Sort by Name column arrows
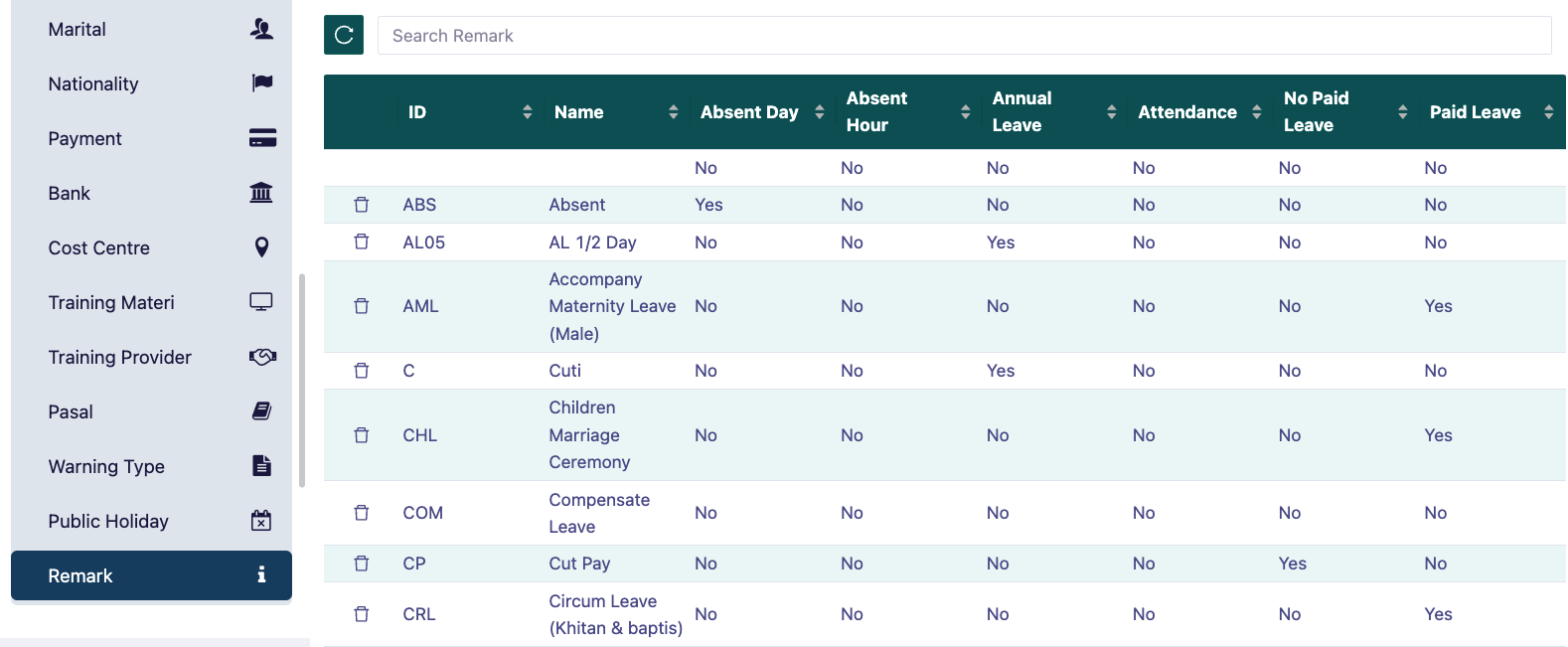1568x647 pixels. (x=673, y=112)
